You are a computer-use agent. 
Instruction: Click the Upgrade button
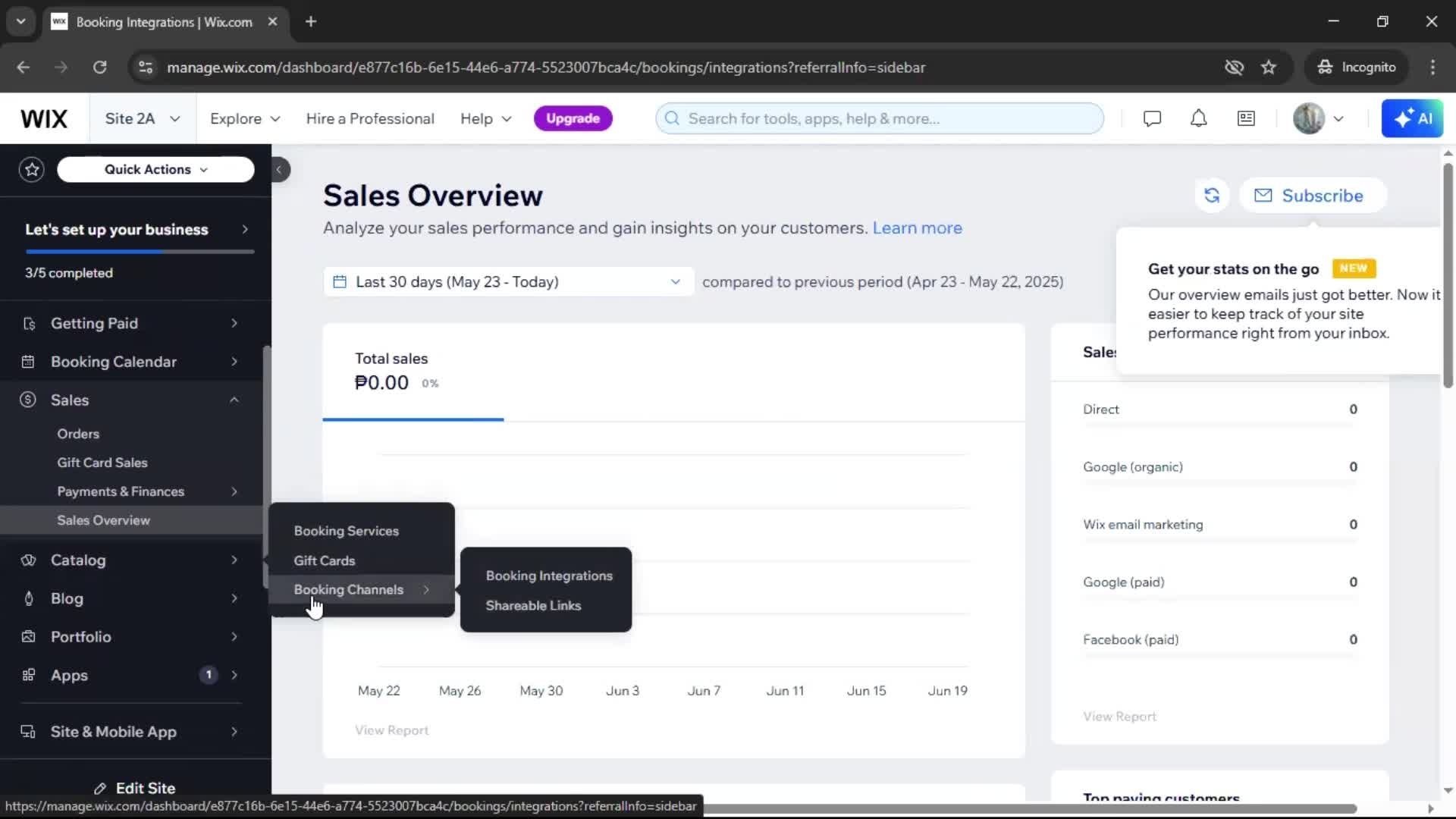pyautogui.click(x=573, y=118)
